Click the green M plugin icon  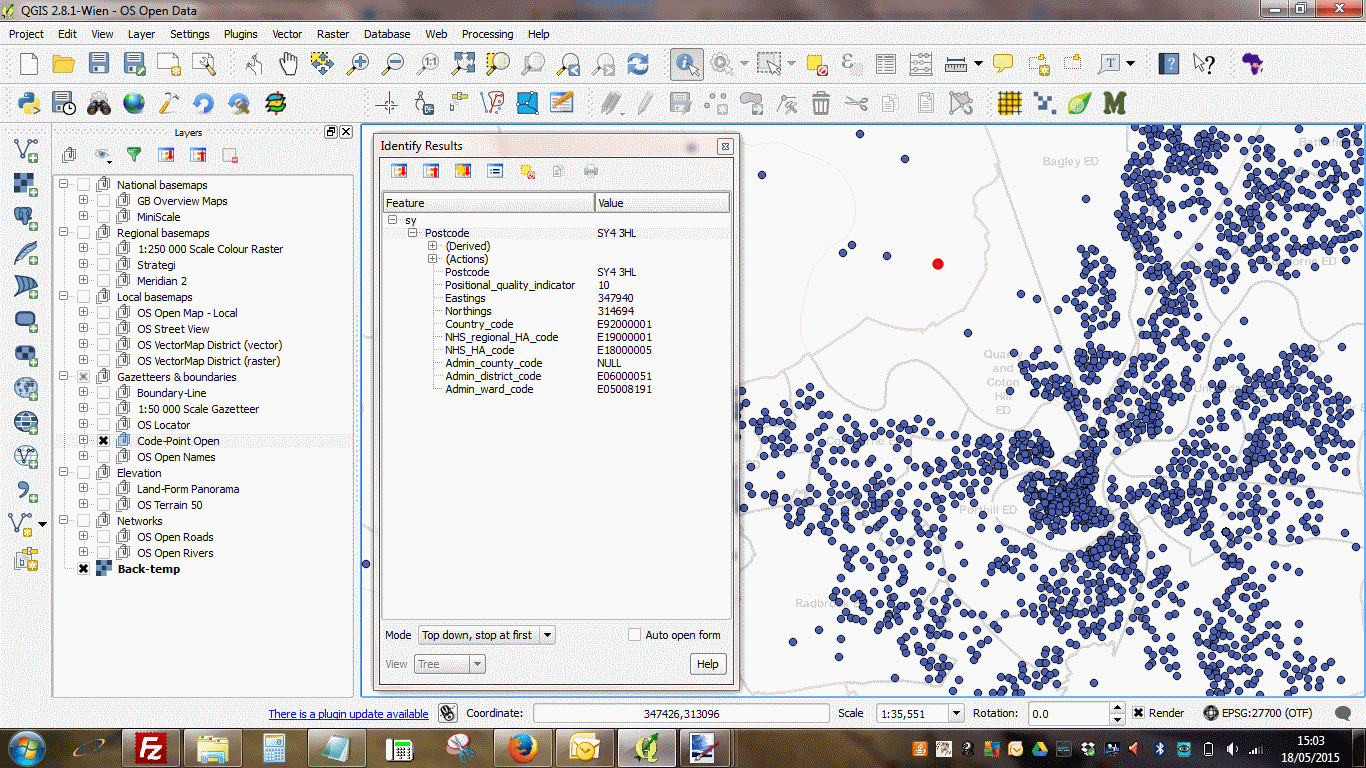click(x=1114, y=102)
